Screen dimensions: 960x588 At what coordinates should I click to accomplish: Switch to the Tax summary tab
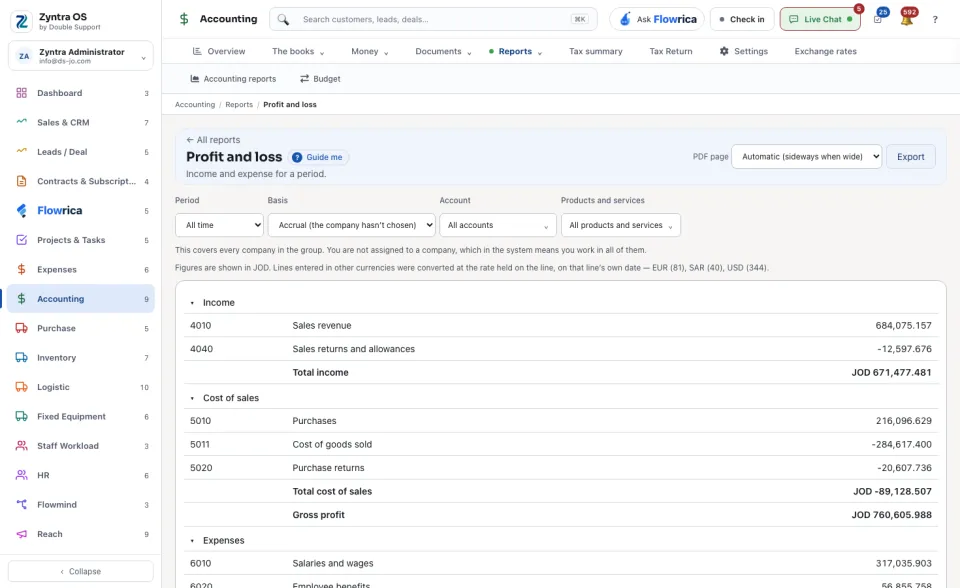point(596,51)
